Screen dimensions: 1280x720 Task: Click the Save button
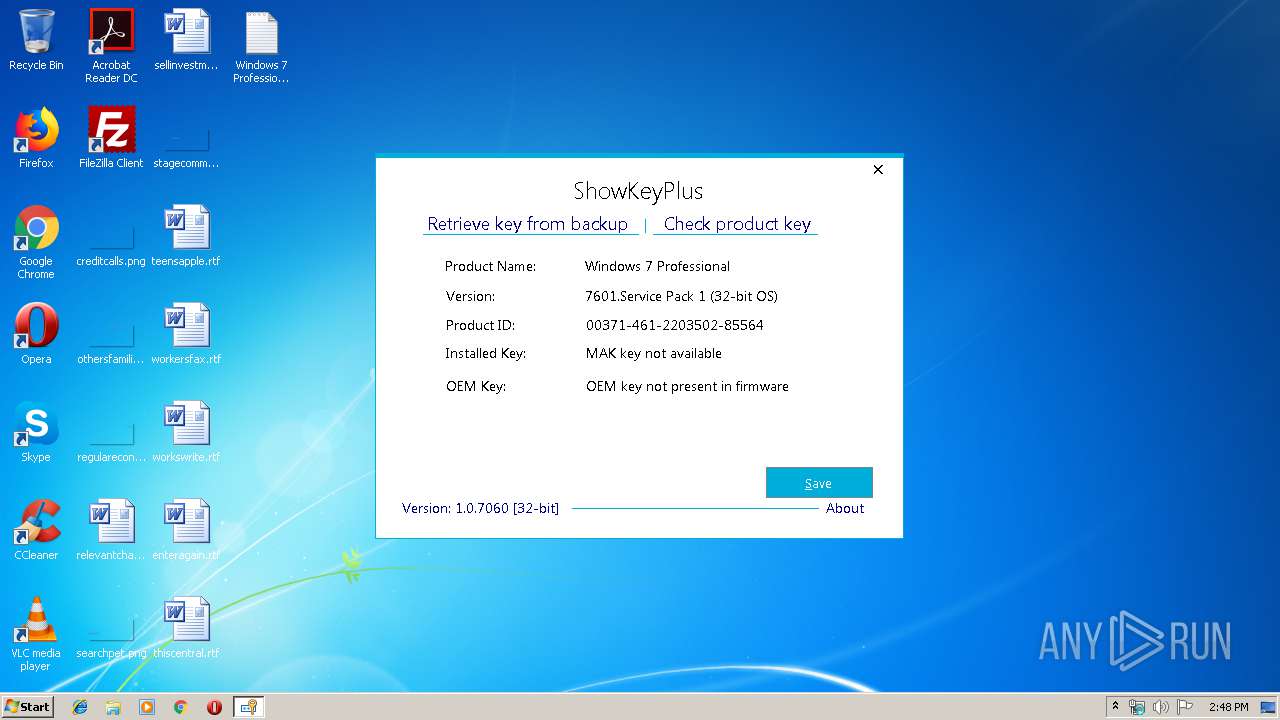pyautogui.click(x=819, y=483)
